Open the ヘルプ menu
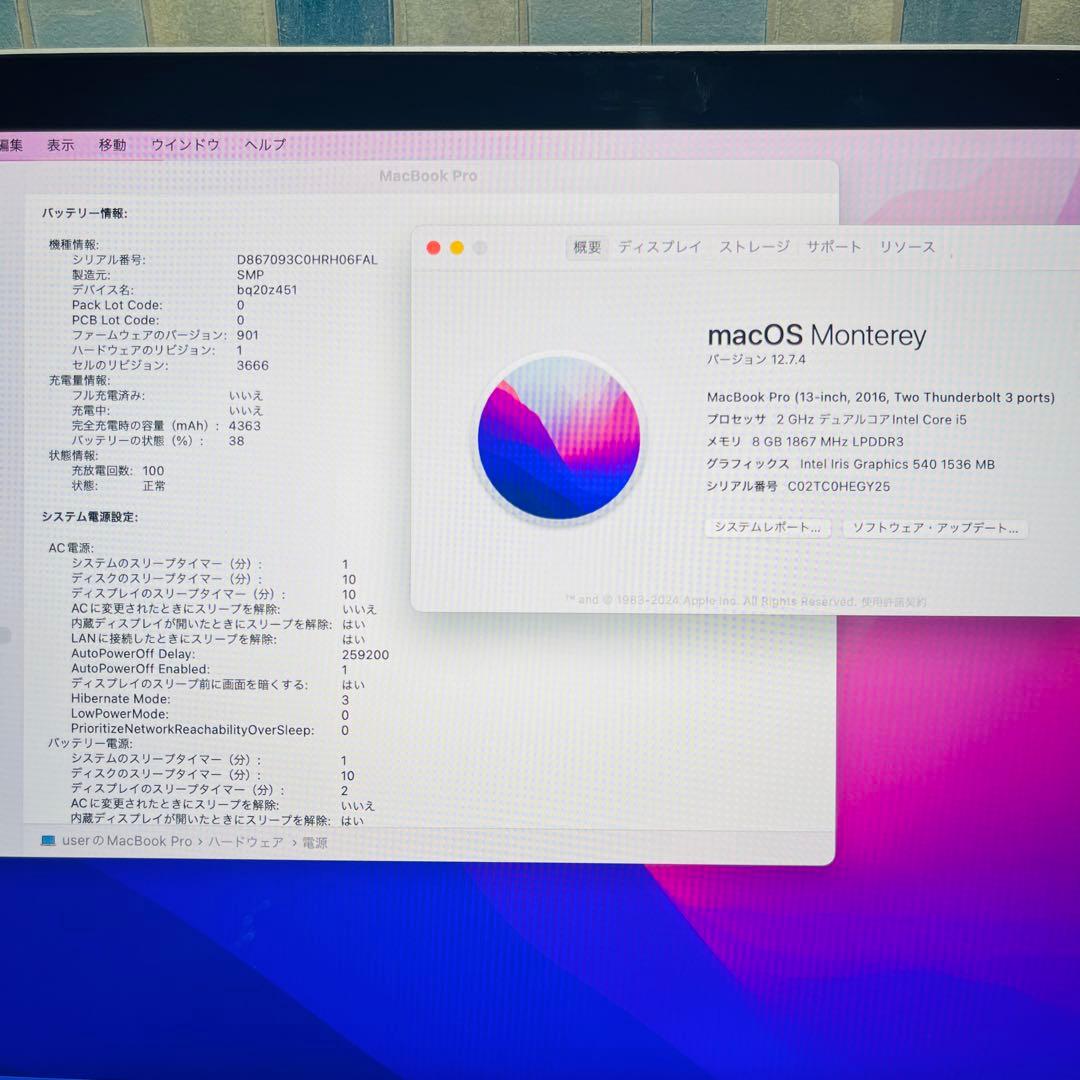The width and height of the screenshot is (1080, 1080). tap(262, 145)
